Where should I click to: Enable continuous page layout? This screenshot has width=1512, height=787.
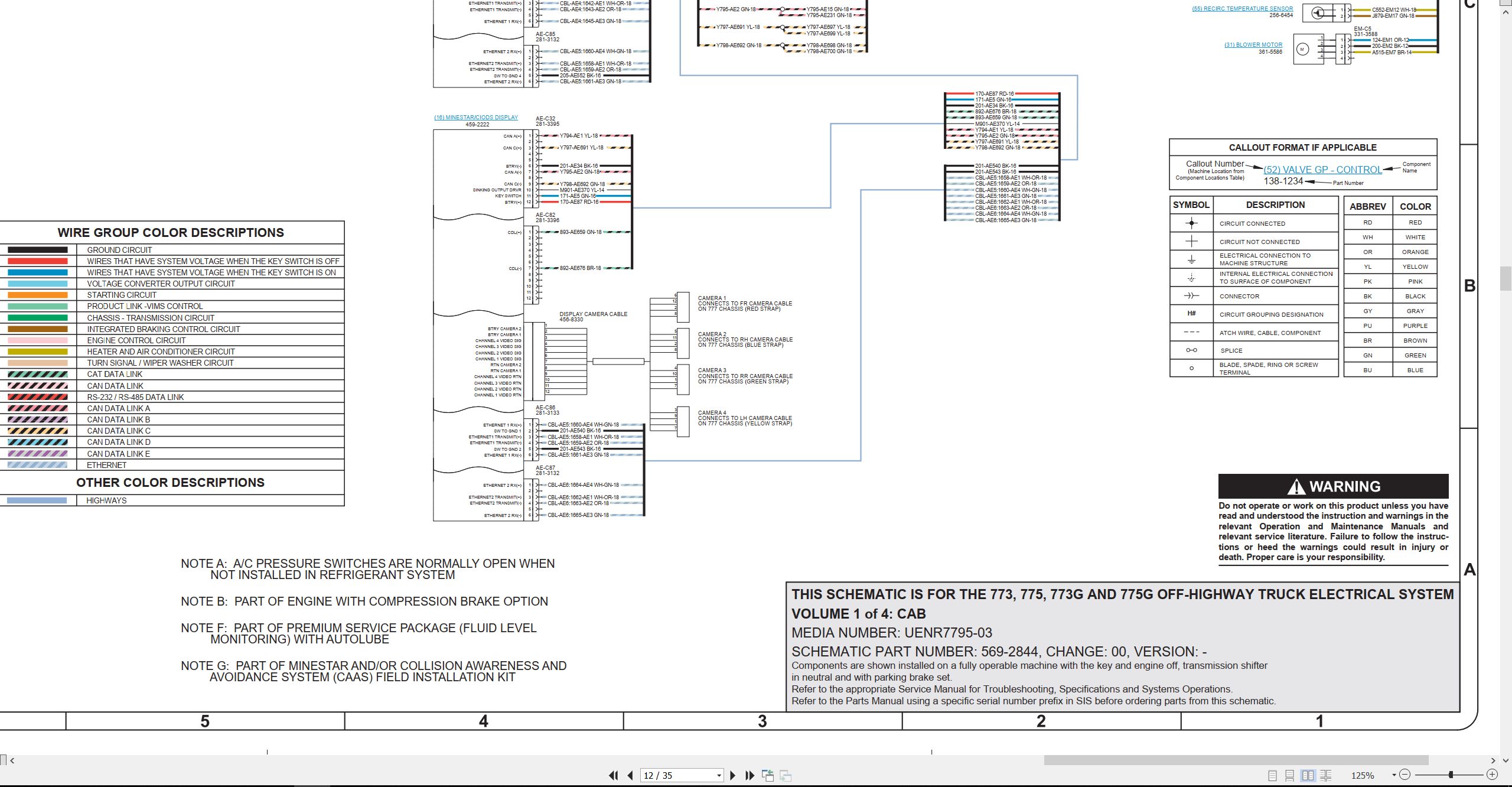(x=1290, y=775)
